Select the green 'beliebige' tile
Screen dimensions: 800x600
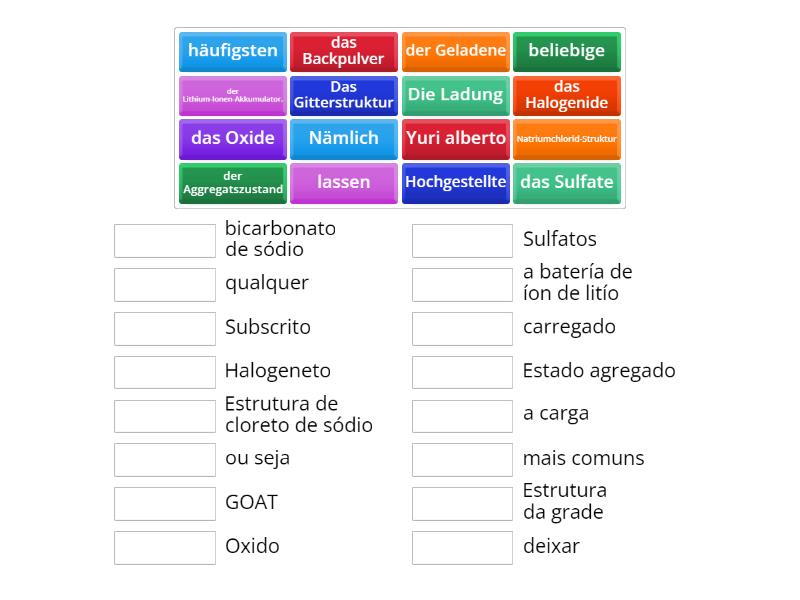[x=567, y=52]
